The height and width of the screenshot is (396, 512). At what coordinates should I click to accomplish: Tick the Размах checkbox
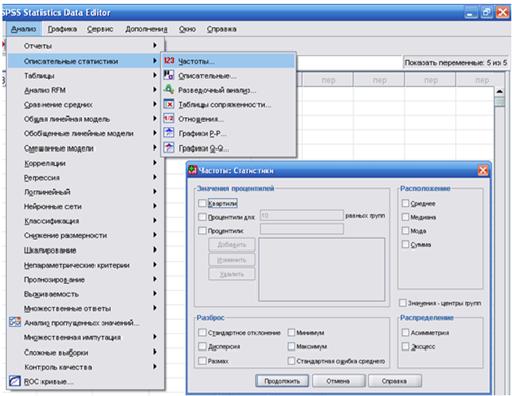[202, 361]
